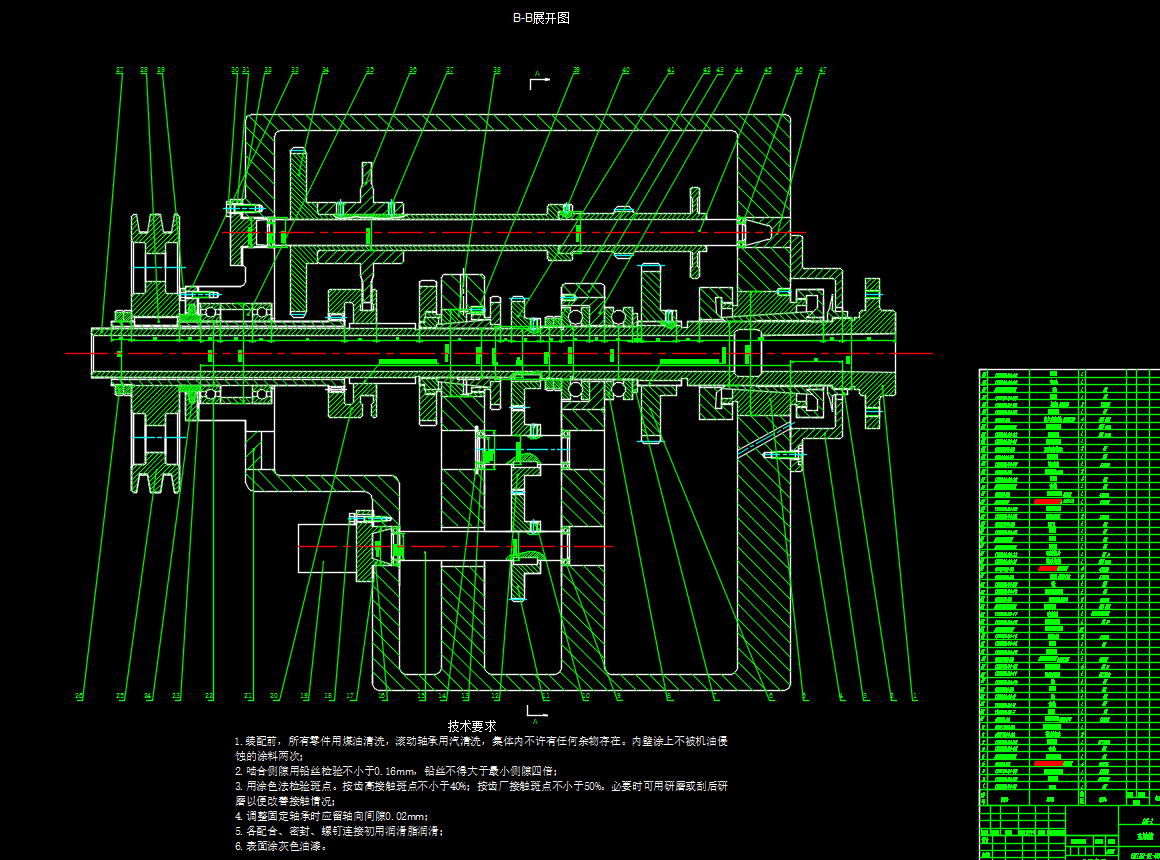Pick part callout number 26 at bottom left
This screenshot has height=860, width=1160.
coord(80,695)
